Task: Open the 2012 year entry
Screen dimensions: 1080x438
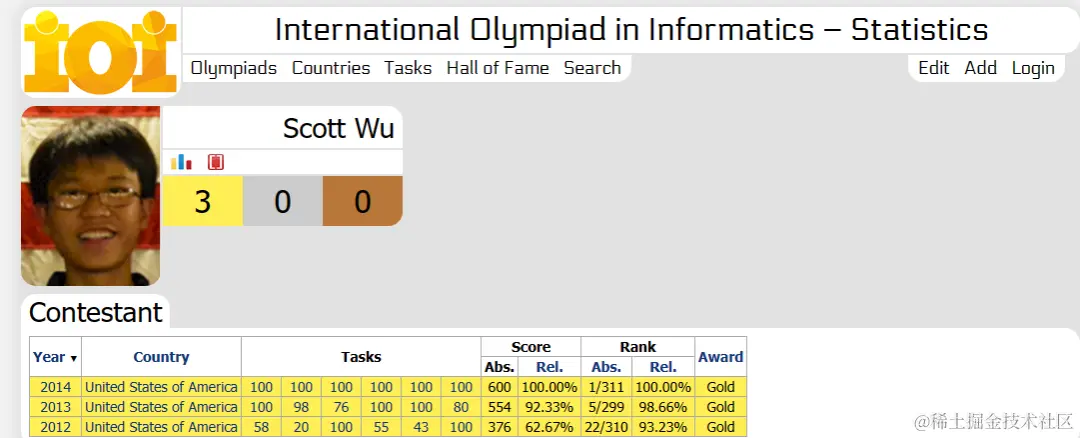Action: coord(55,427)
